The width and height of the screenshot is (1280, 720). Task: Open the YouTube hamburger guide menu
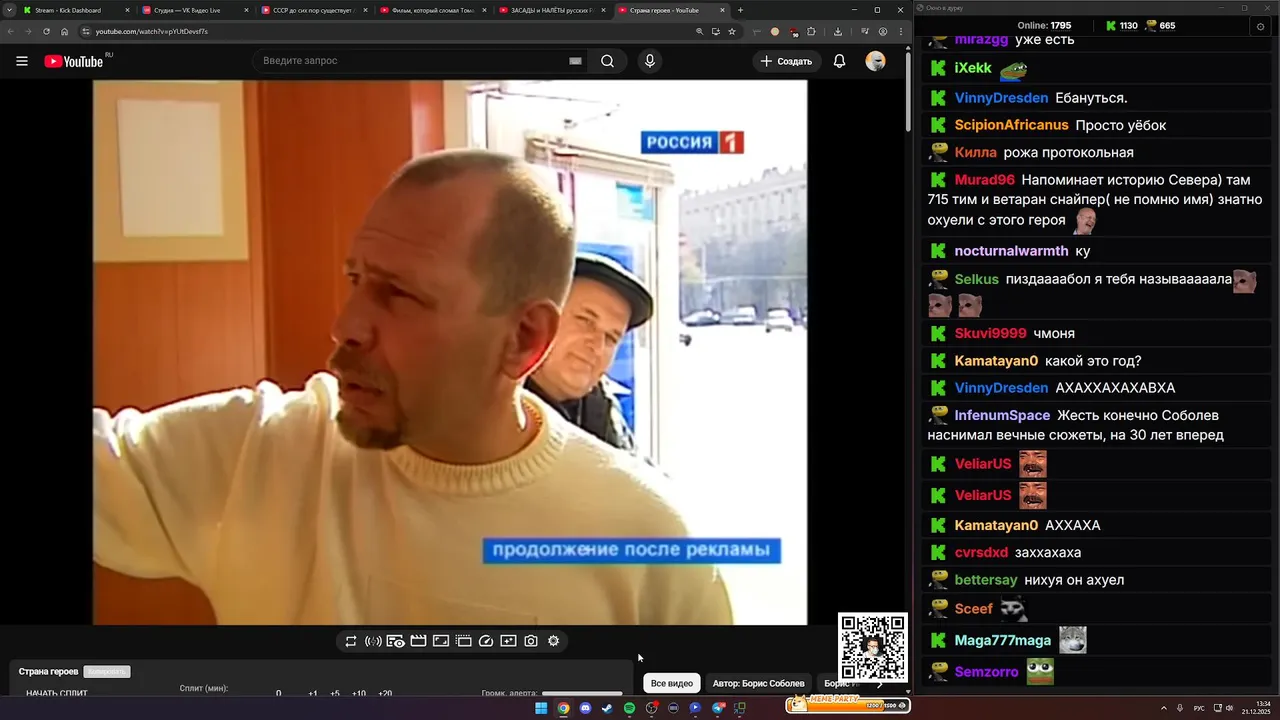[22, 61]
